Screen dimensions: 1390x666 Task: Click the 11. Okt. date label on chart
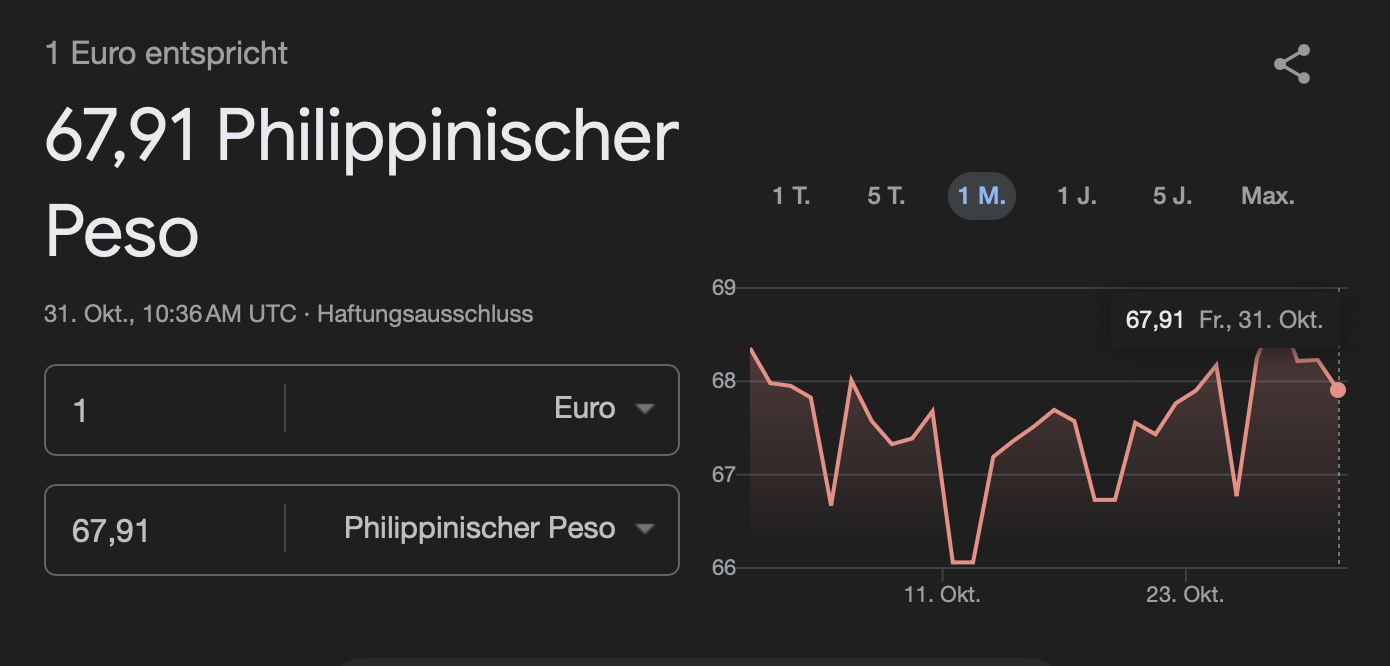(x=942, y=595)
